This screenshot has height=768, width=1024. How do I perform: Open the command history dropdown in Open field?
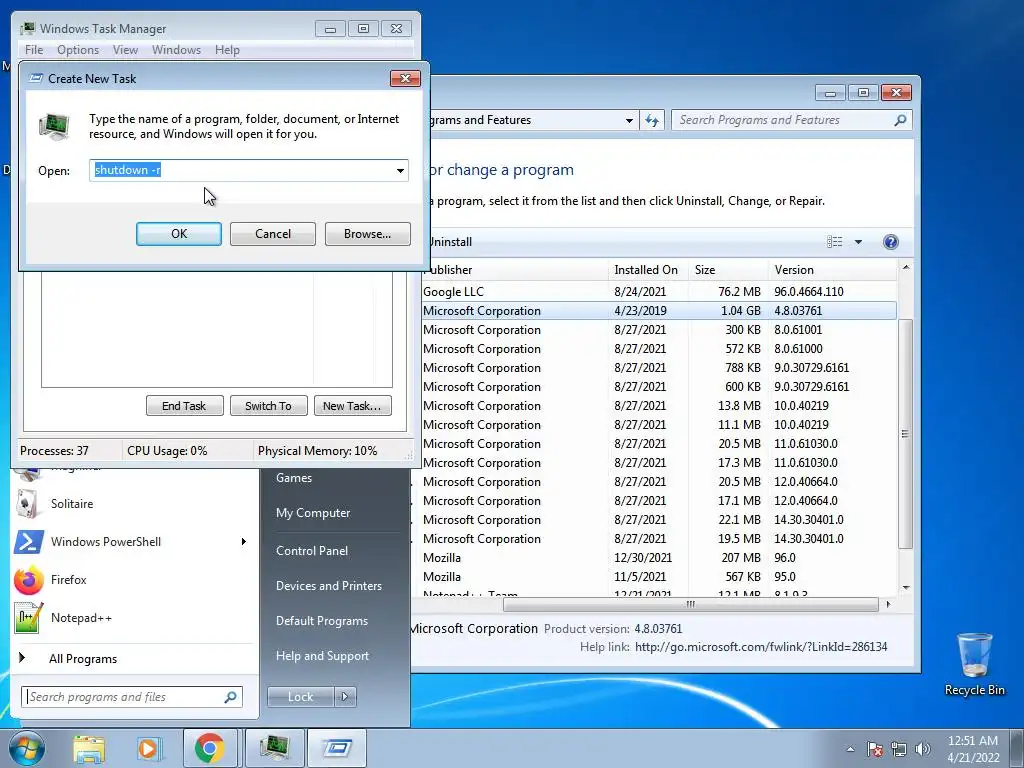click(400, 170)
